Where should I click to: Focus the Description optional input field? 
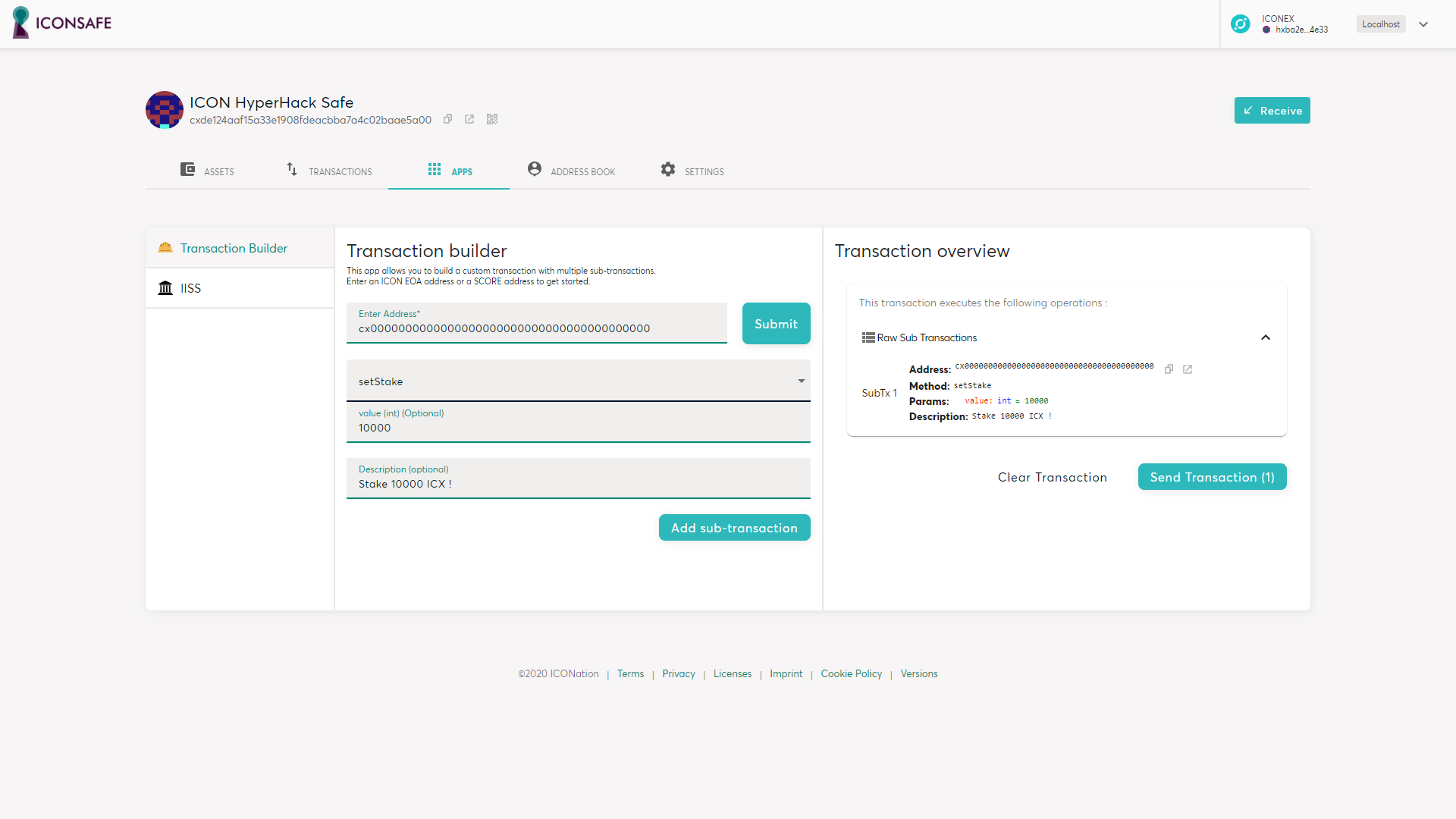(578, 484)
